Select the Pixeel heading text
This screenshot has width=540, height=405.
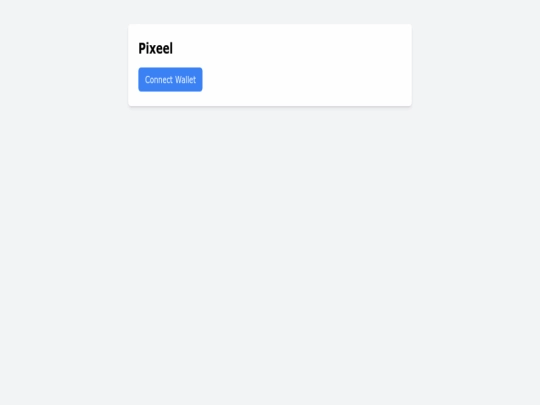click(155, 49)
